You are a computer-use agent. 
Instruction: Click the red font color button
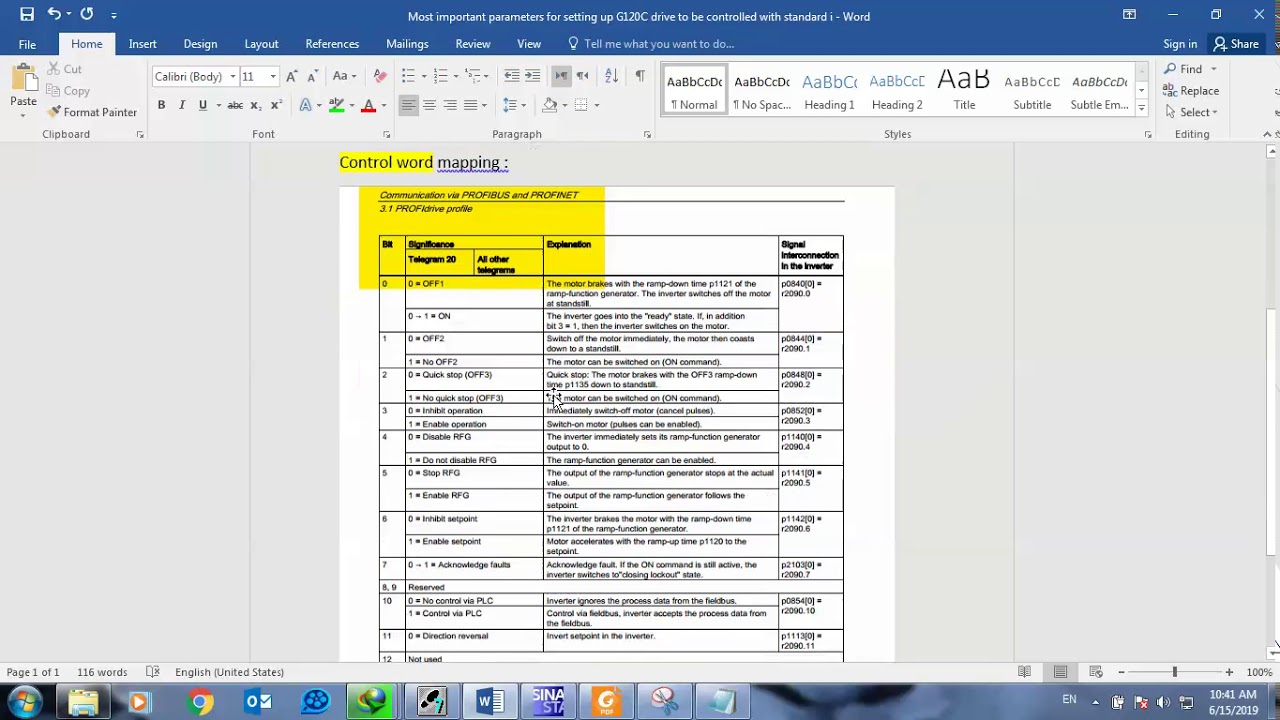(368, 105)
